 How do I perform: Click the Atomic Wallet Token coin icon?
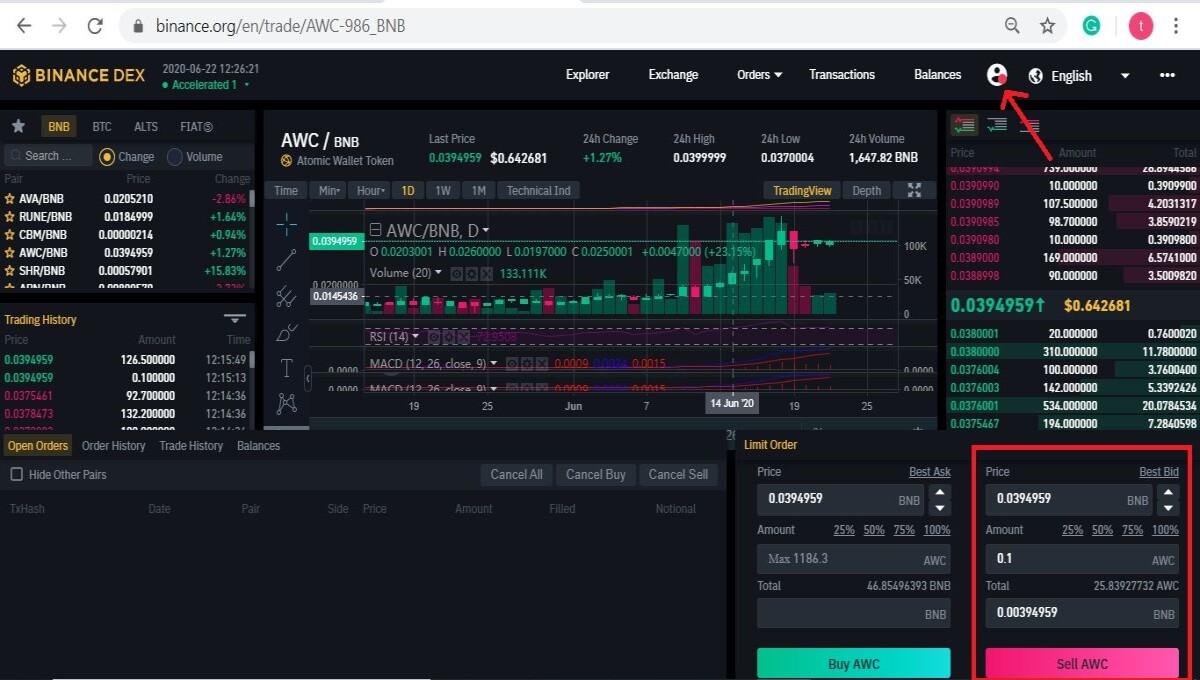coord(286,161)
